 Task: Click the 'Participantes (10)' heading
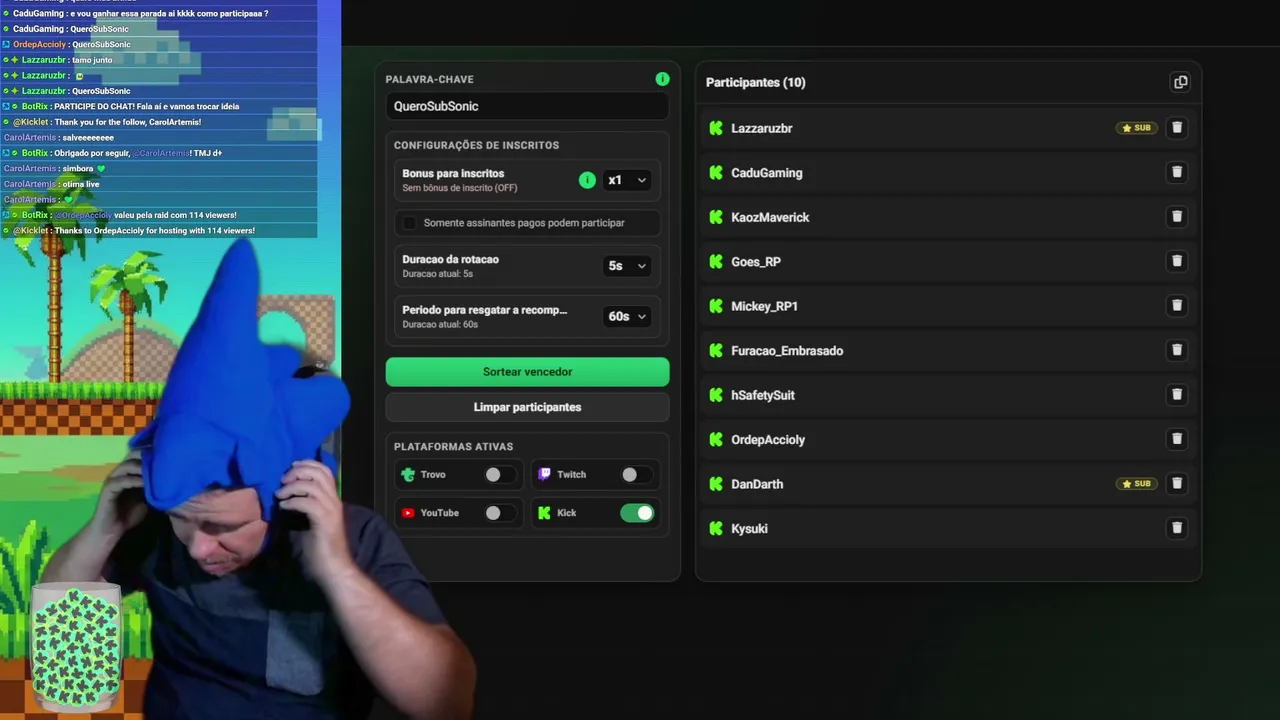(x=755, y=82)
